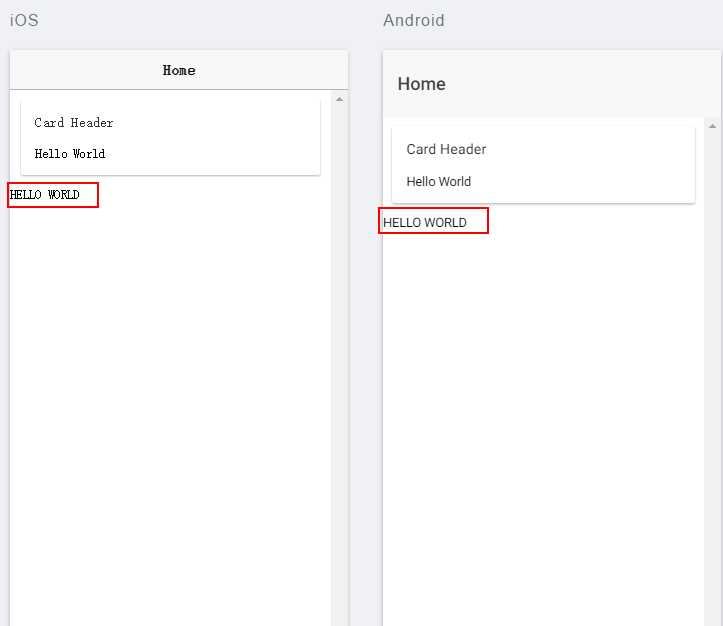Click the iOS platform label

pyautogui.click(x=24, y=20)
